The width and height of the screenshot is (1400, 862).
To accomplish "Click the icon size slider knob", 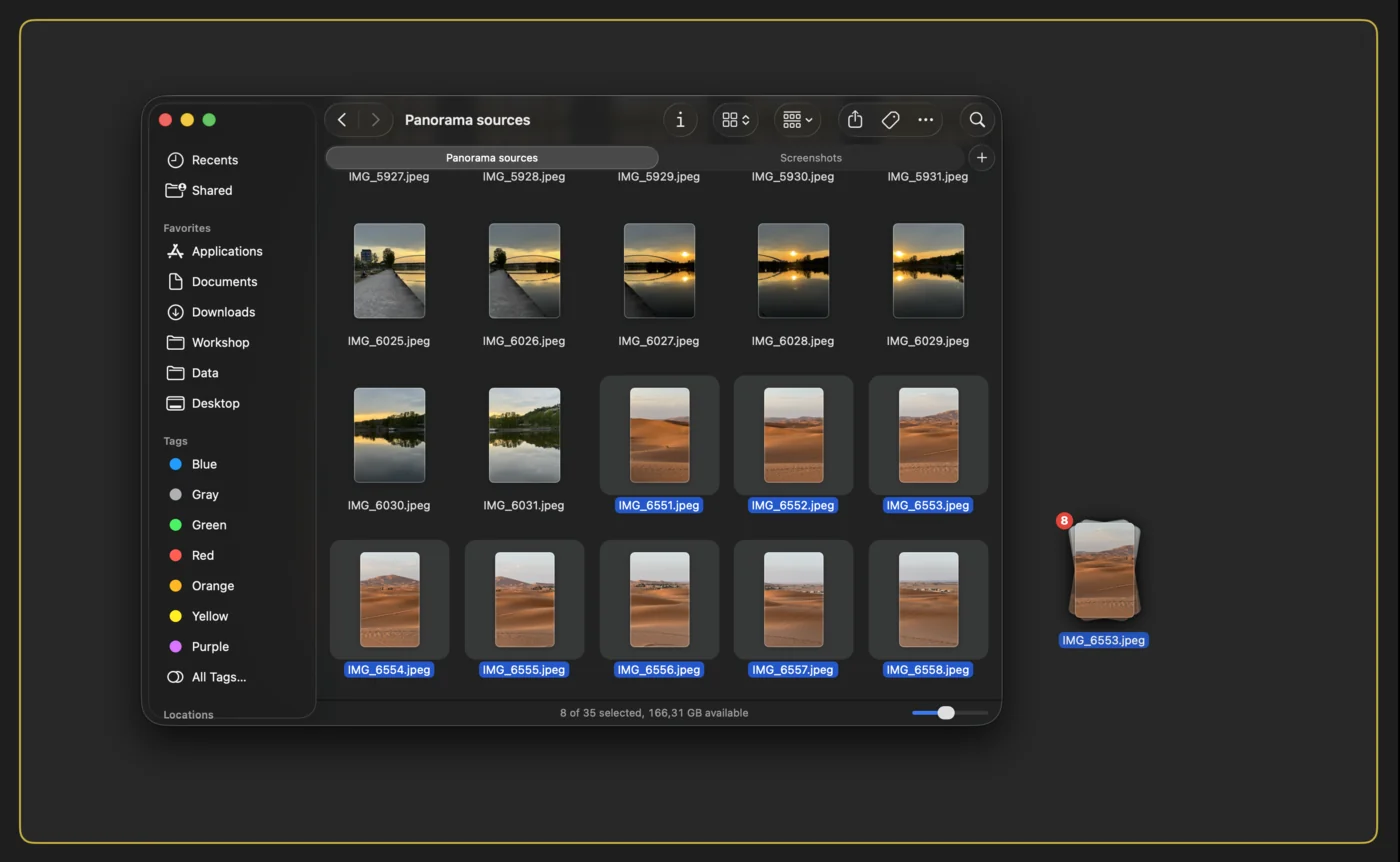I will coord(946,713).
